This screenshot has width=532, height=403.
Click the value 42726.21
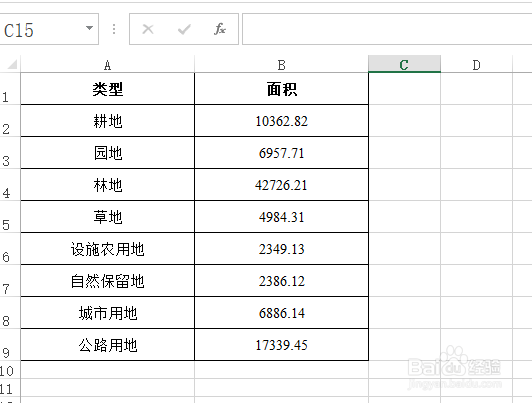coord(281,185)
